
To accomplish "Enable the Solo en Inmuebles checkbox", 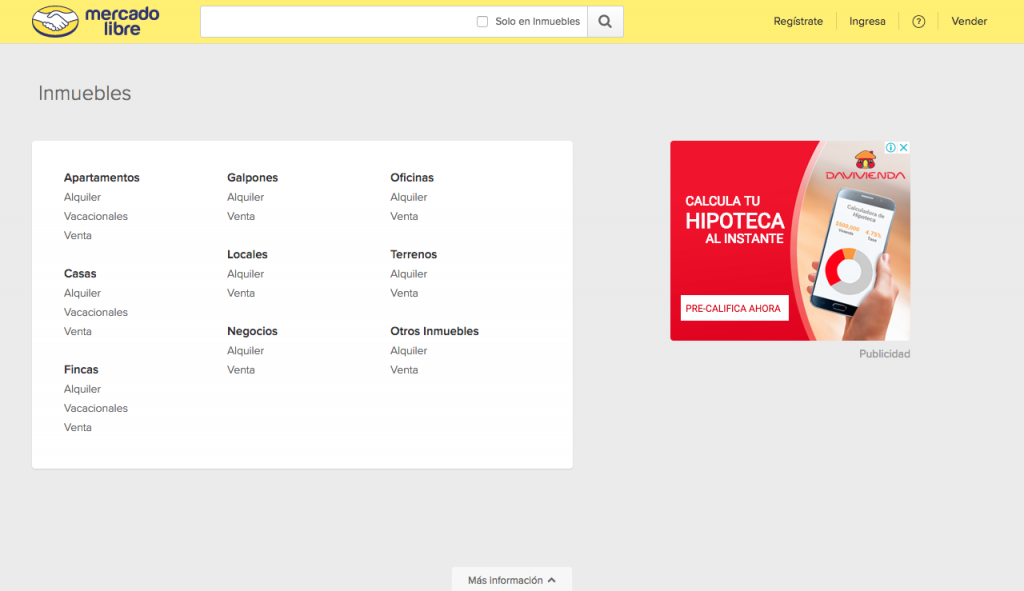I will (x=483, y=21).
